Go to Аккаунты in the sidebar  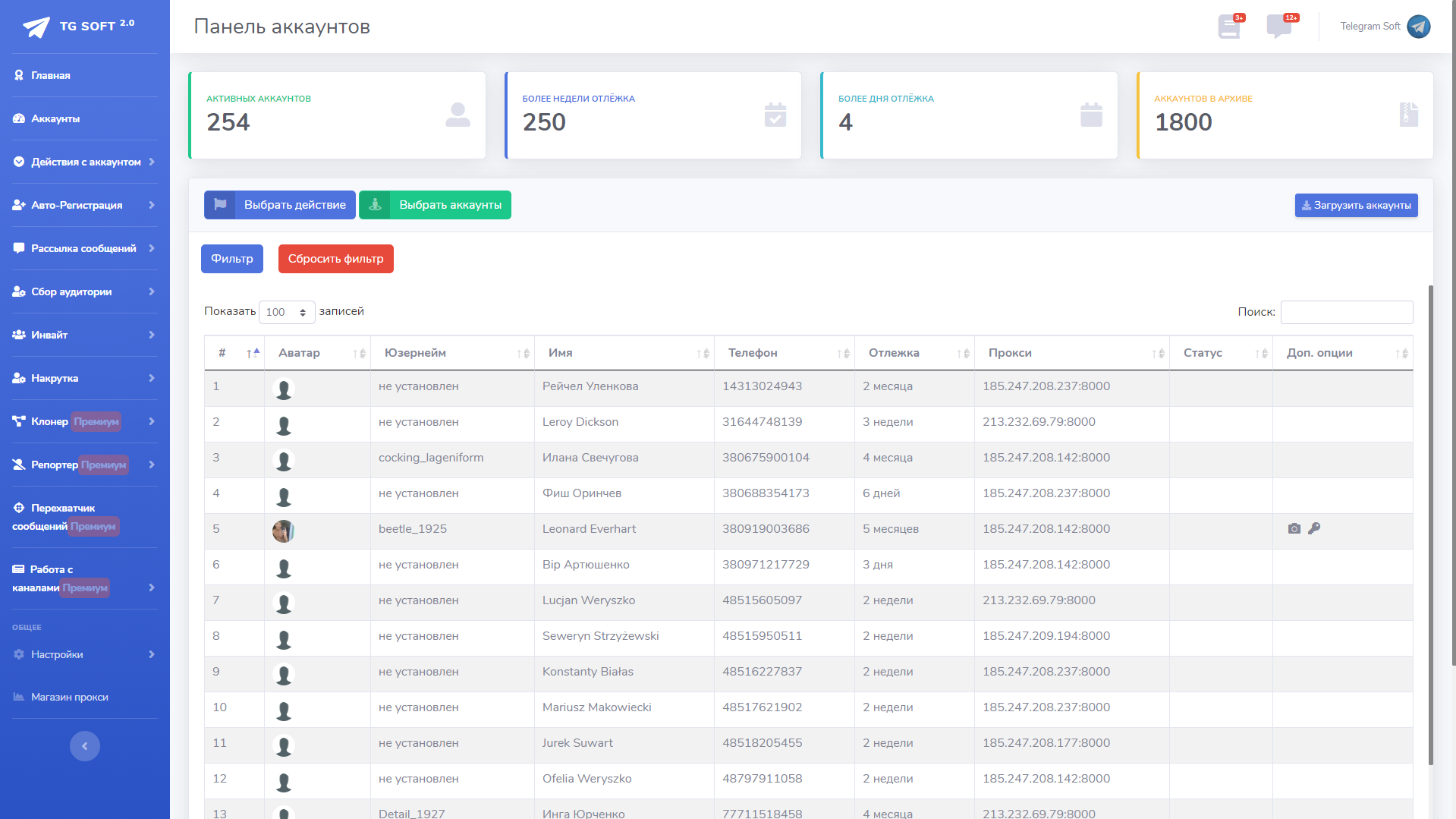click(x=55, y=118)
